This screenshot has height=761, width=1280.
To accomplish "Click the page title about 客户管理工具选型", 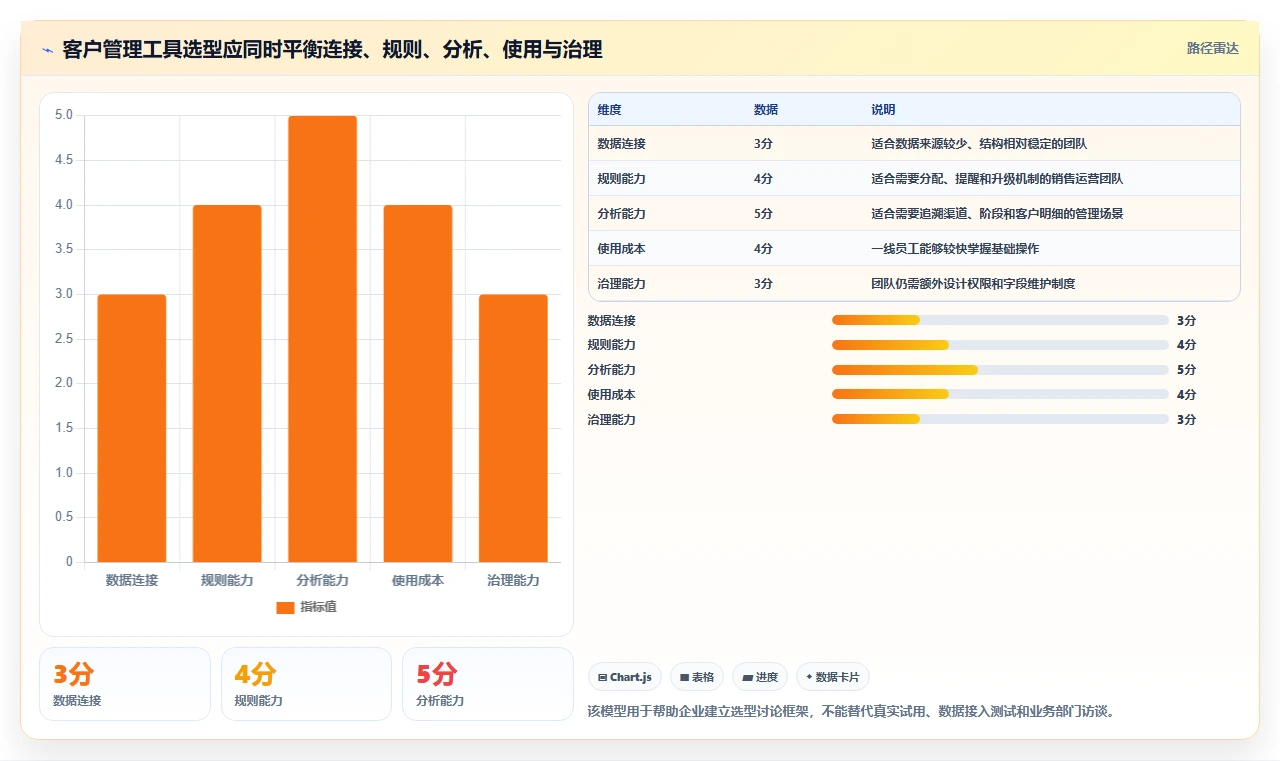I will pyautogui.click(x=332, y=50).
